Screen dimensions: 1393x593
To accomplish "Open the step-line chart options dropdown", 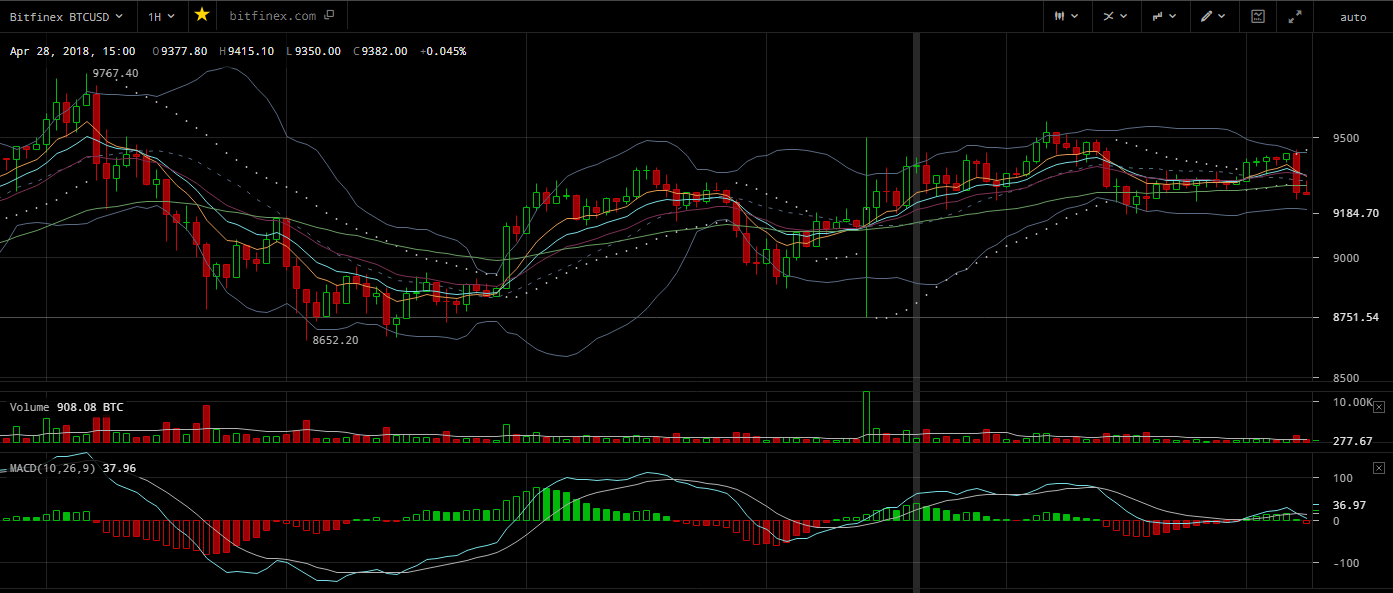I will tap(1164, 16).
